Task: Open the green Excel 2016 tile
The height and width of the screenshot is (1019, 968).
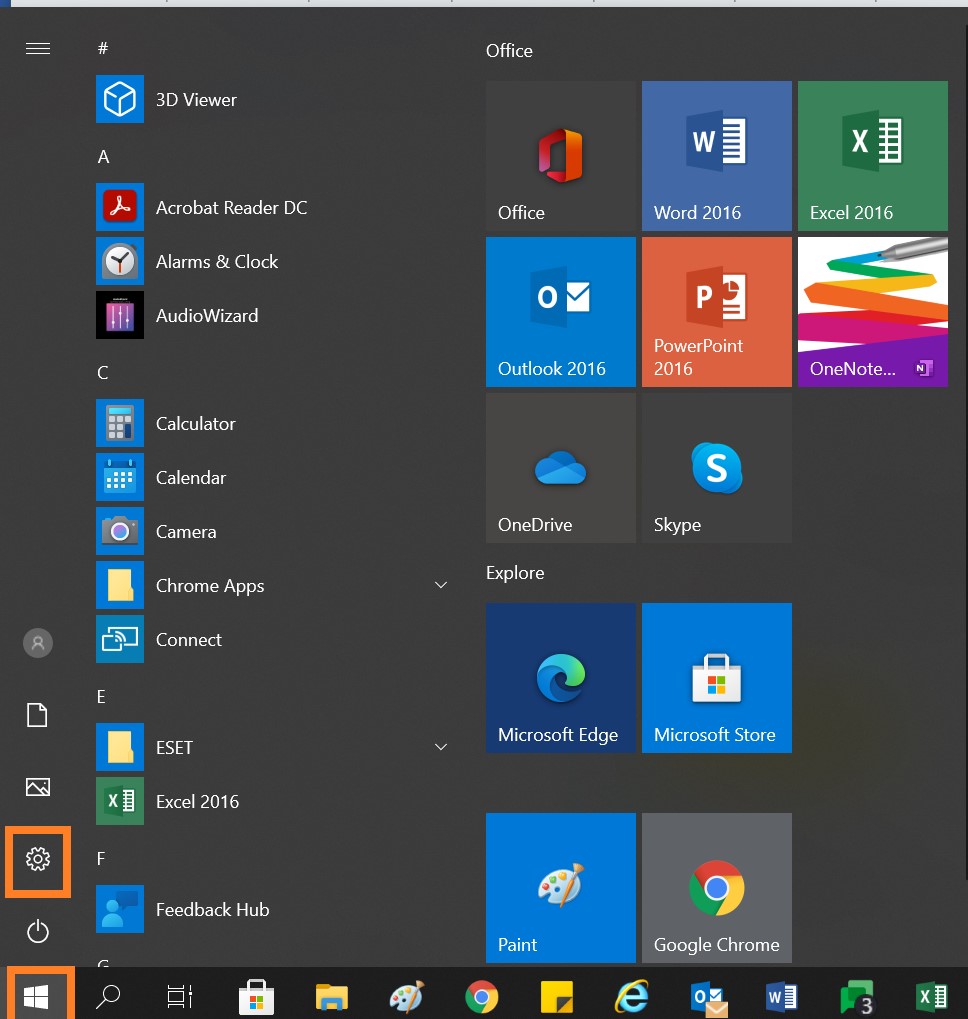Action: click(x=872, y=156)
